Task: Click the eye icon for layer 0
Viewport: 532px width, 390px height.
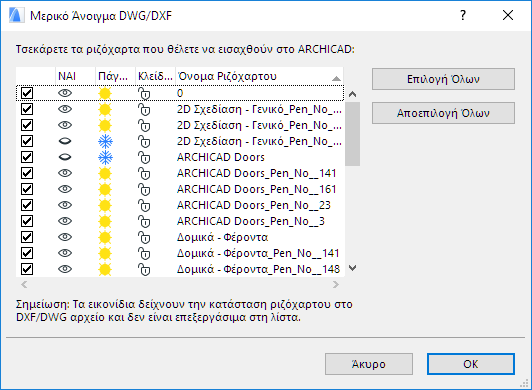Action: coord(65,93)
